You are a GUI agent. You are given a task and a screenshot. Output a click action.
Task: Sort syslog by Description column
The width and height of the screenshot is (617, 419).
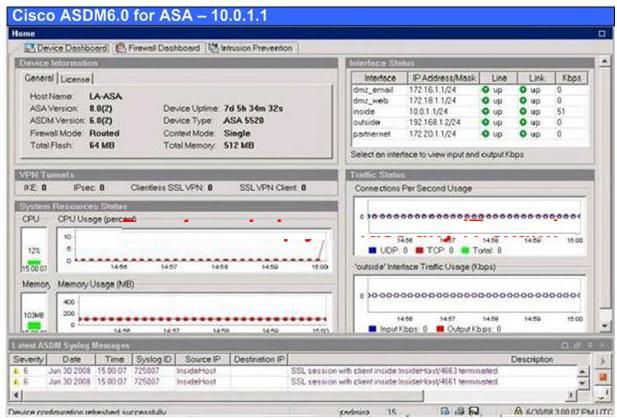point(439,359)
